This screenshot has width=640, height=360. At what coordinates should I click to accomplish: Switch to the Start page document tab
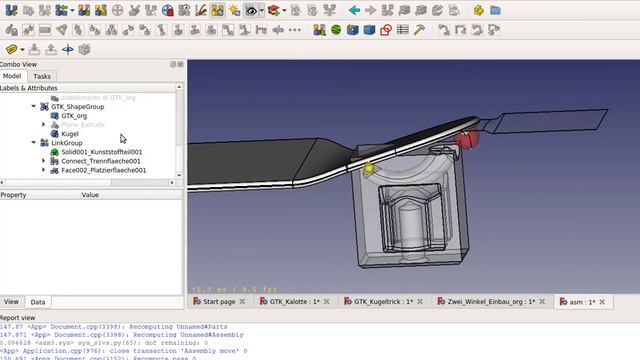[219, 302]
